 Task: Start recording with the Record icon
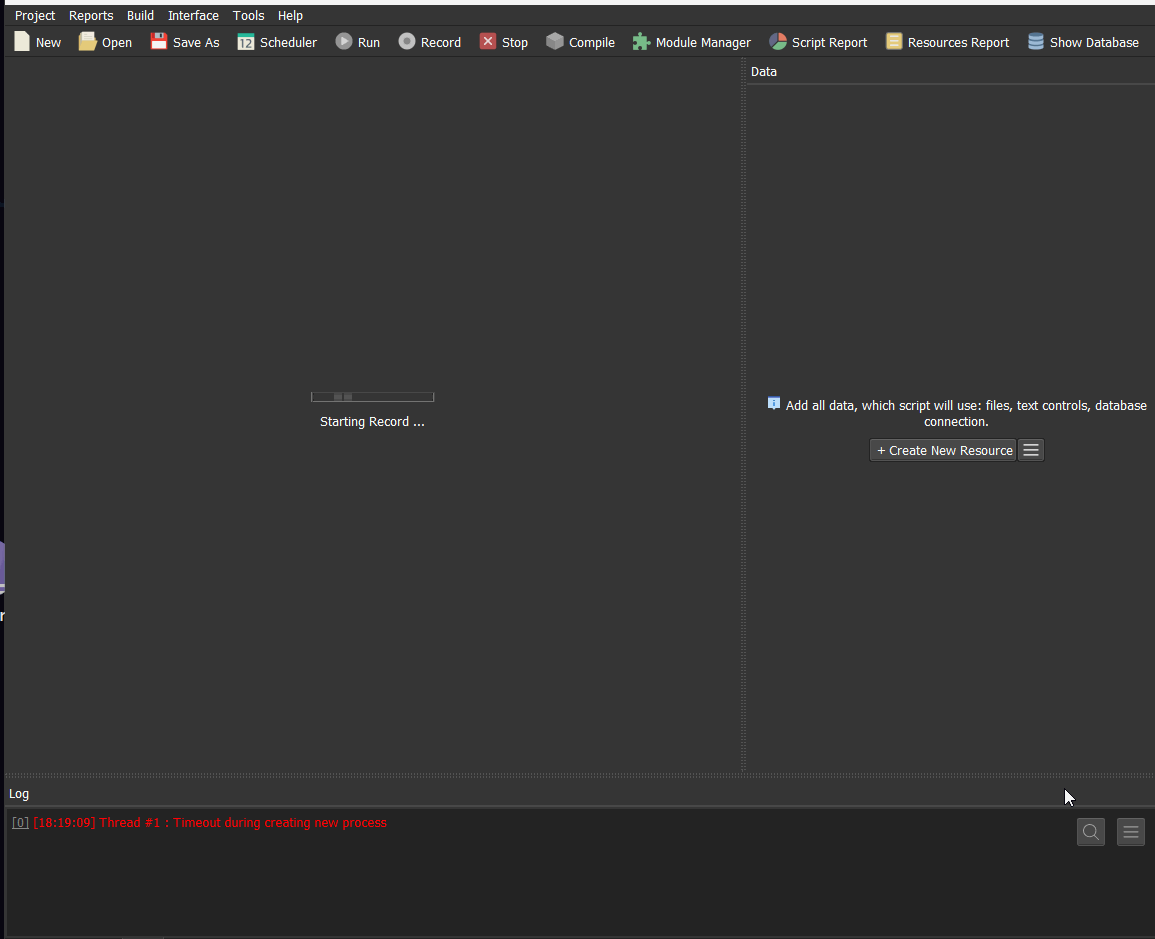(407, 42)
